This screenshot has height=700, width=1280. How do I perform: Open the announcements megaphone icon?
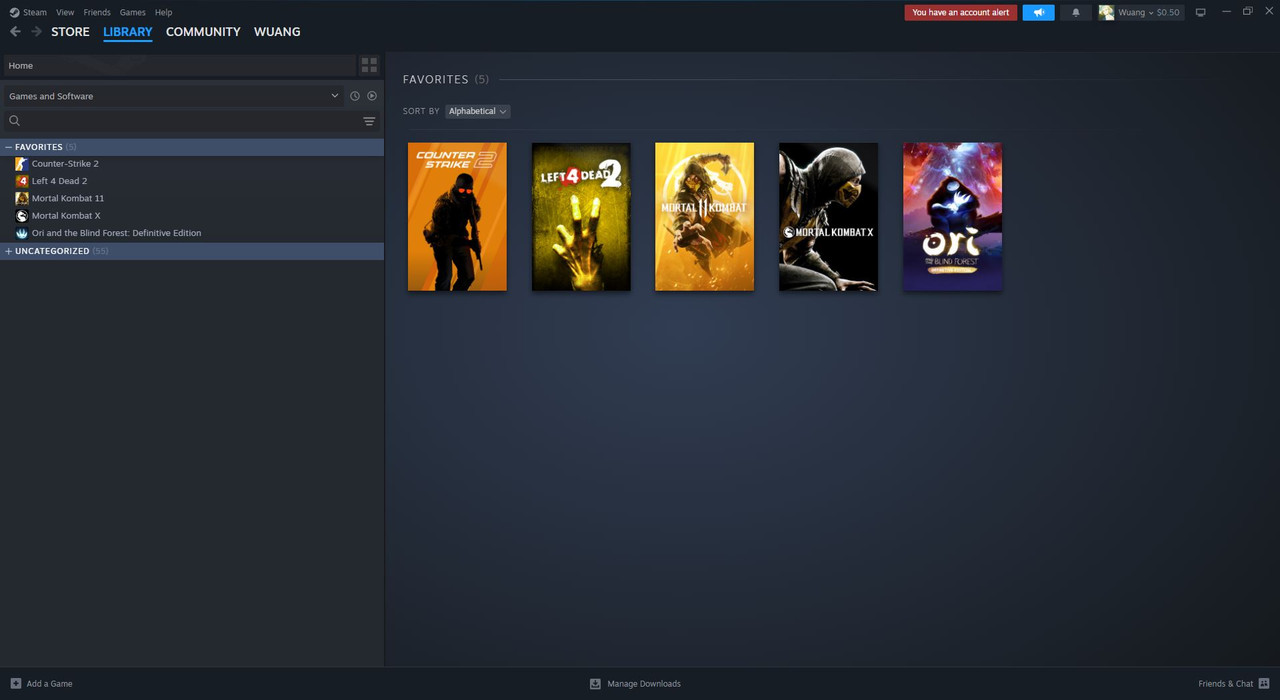tap(1038, 12)
